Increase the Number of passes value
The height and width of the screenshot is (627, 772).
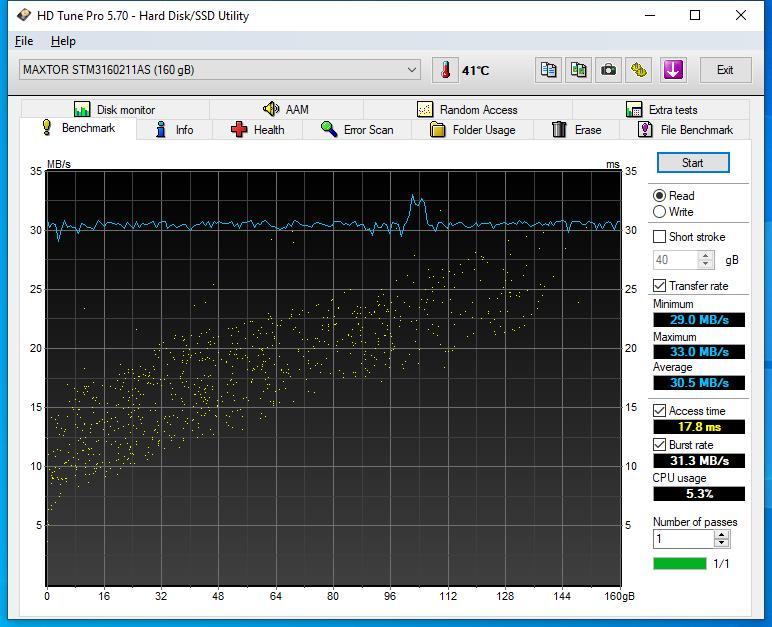click(x=722, y=534)
